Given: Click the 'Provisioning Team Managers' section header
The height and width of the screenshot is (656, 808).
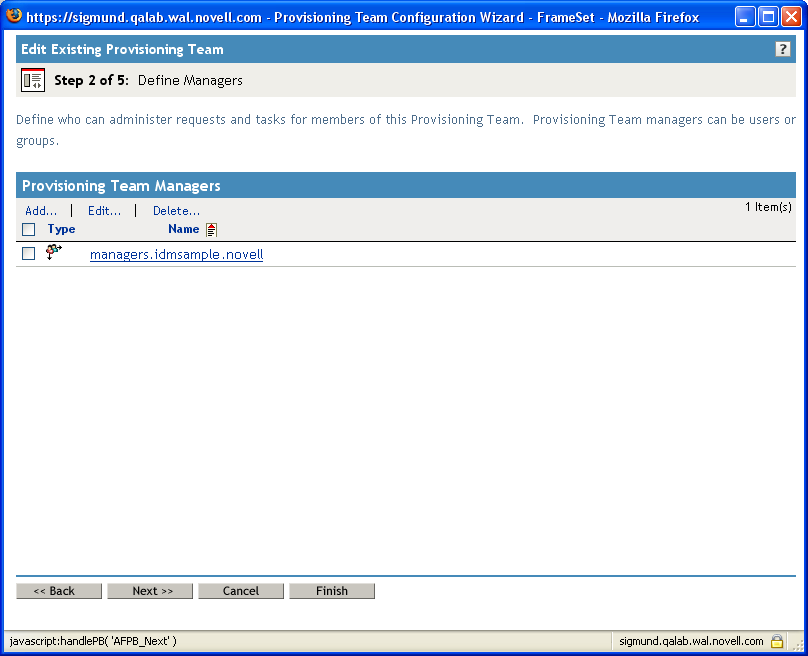Looking at the screenshot, I should pyautogui.click(x=121, y=186).
